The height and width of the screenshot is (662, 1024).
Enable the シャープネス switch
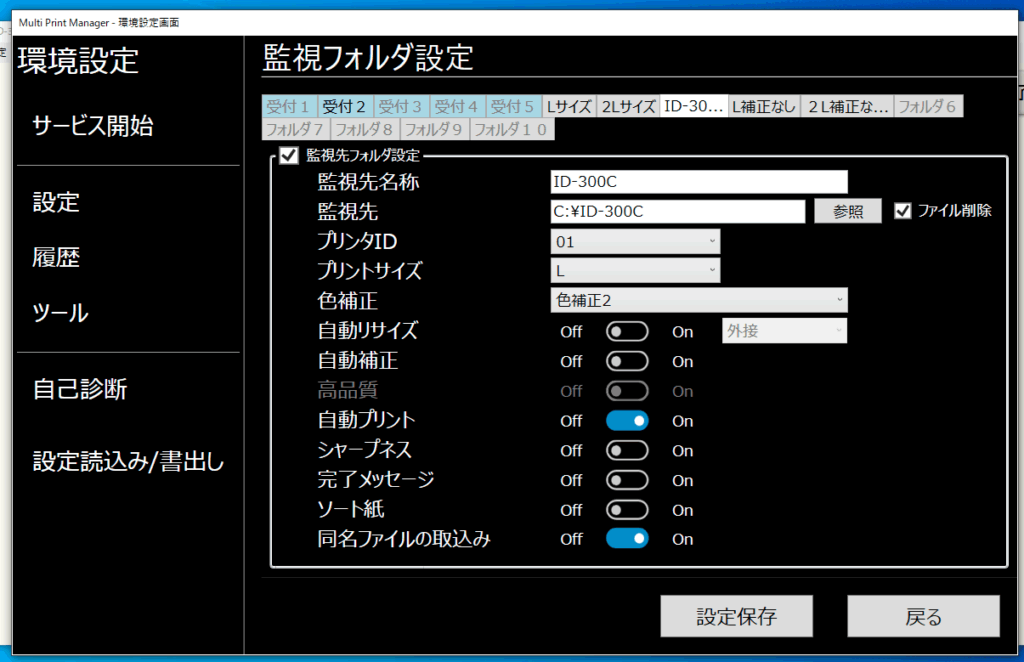(627, 451)
